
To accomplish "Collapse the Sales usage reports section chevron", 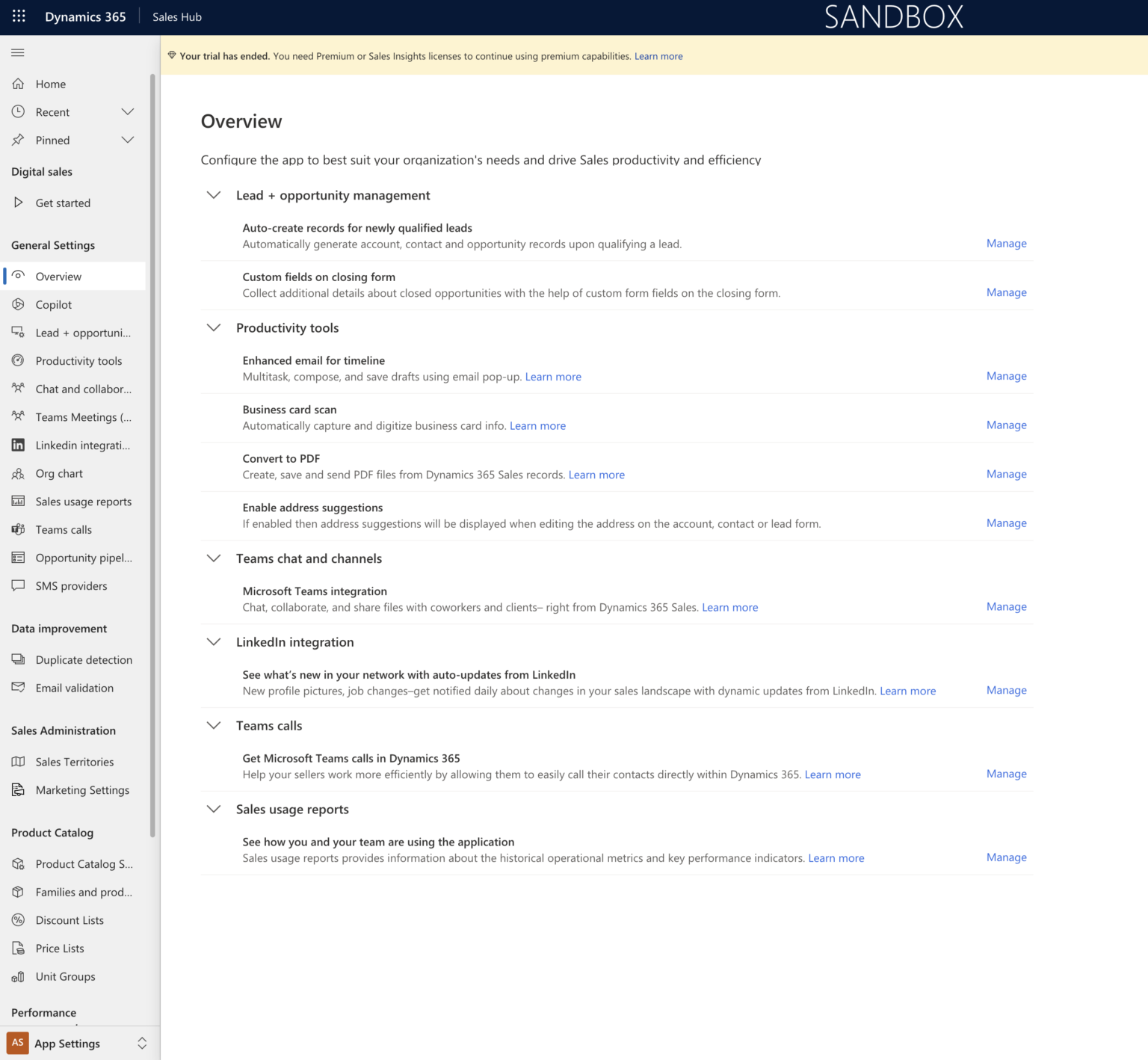I will pyautogui.click(x=214, y=809).
